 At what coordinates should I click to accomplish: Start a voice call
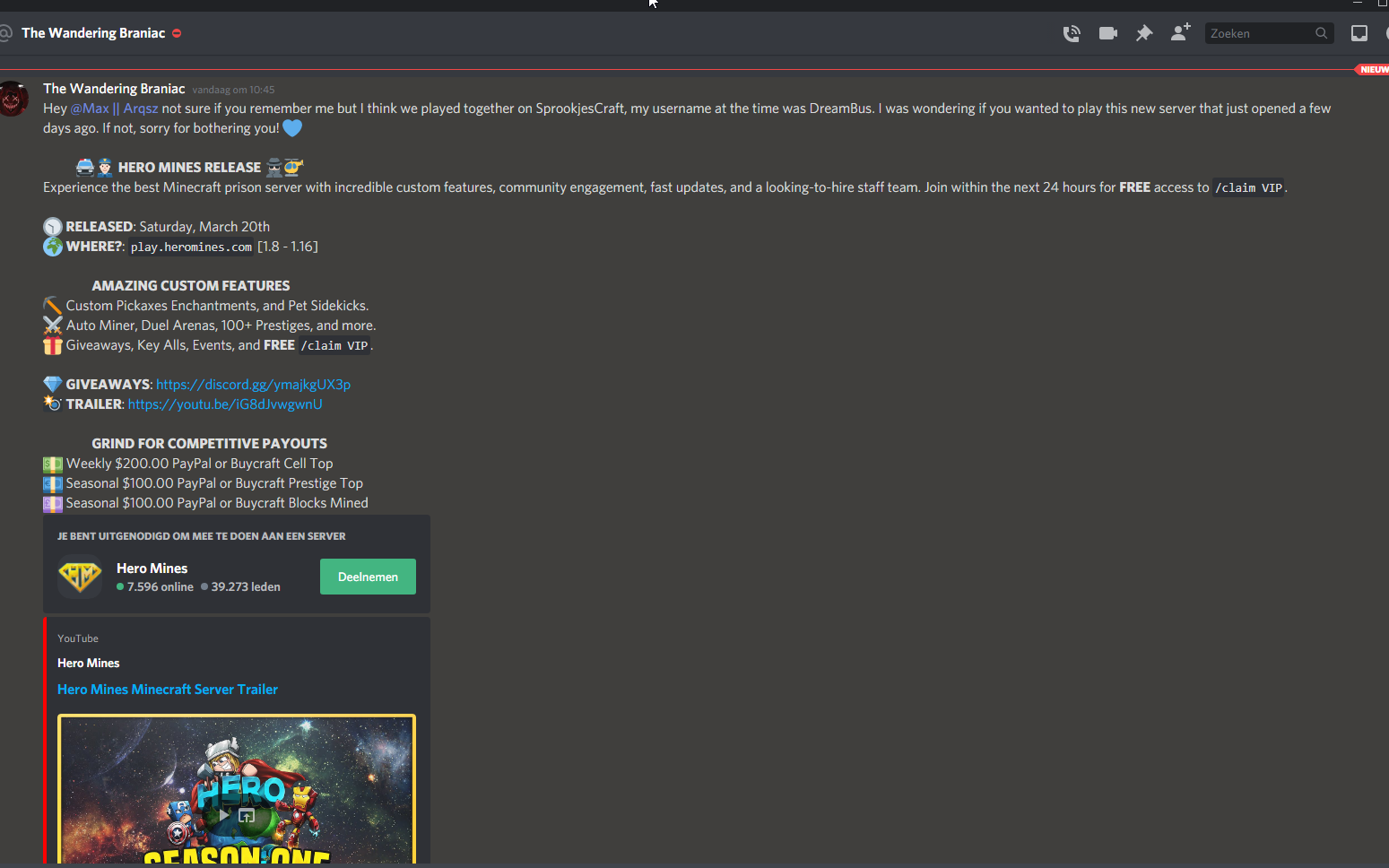(1072, 34)
